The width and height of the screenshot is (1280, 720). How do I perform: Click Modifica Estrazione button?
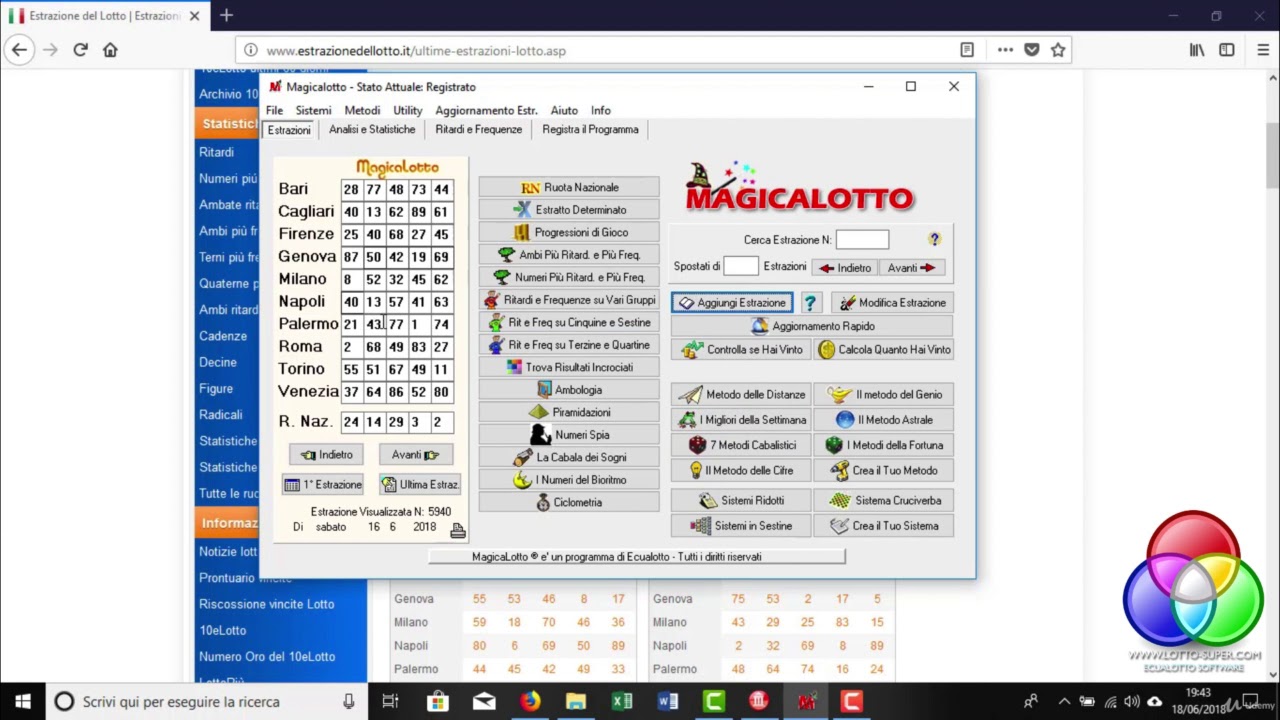891,302
